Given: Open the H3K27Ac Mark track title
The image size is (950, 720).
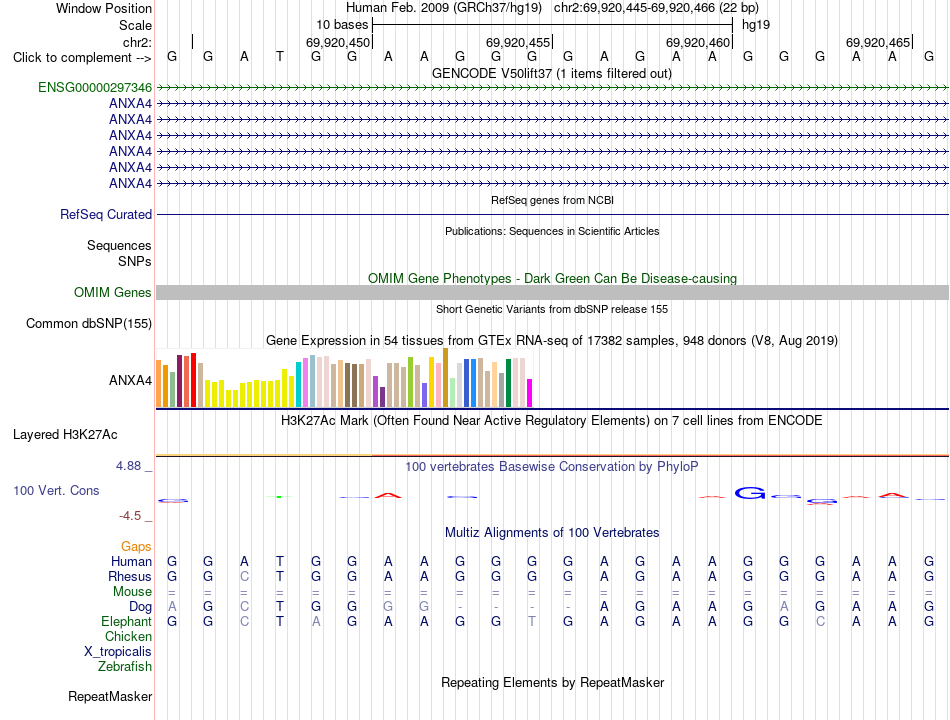Looking at the screenshot, I should point(552,421).
